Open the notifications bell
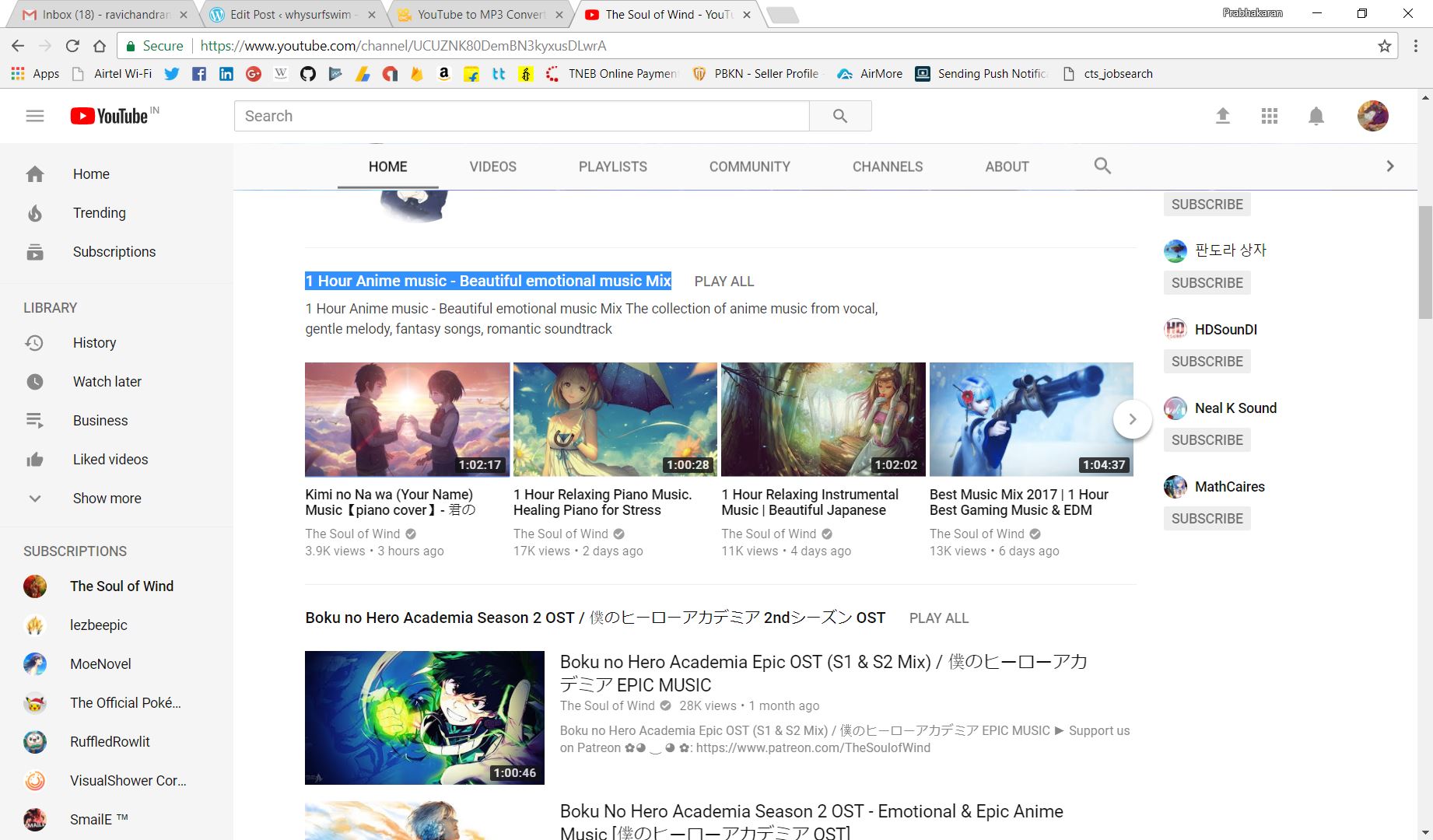Screen dimensions: 1433x840 coord(1316,115)
